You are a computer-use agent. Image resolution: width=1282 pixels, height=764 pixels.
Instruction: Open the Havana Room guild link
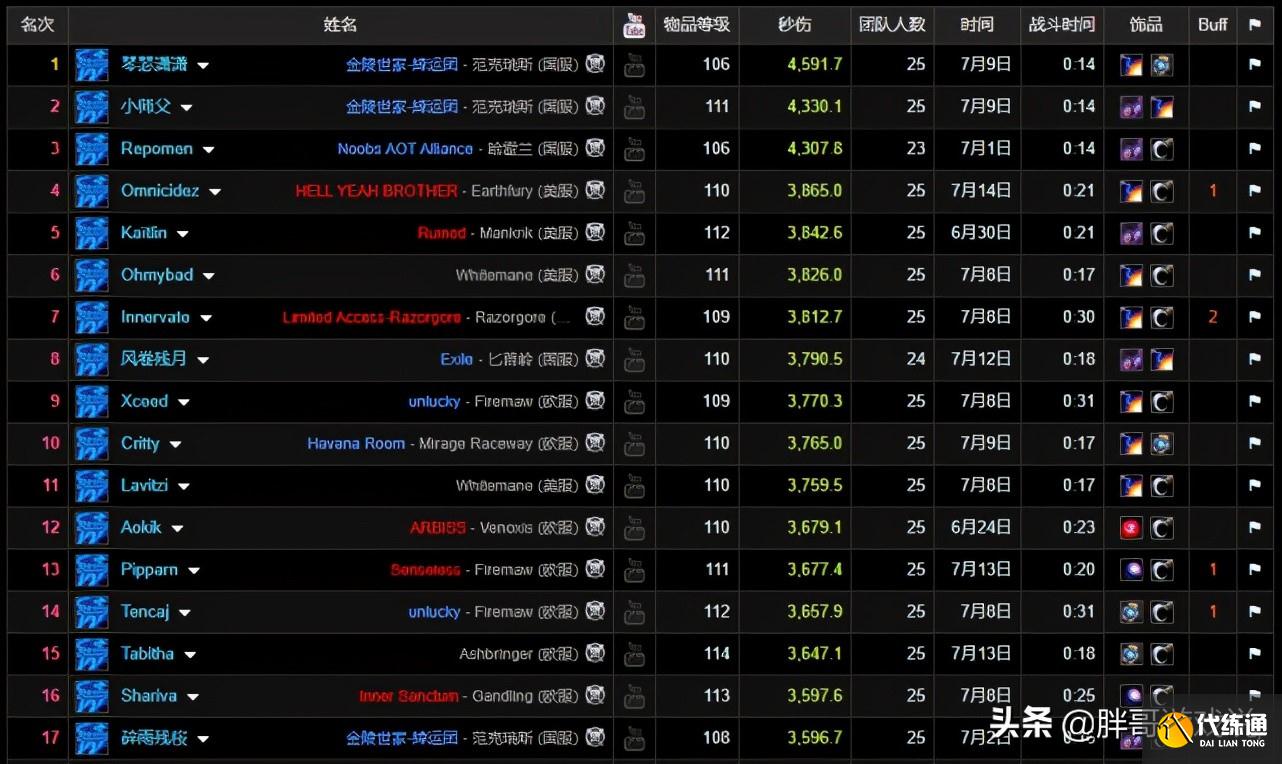pyautogui.click(x=356, y=443)
